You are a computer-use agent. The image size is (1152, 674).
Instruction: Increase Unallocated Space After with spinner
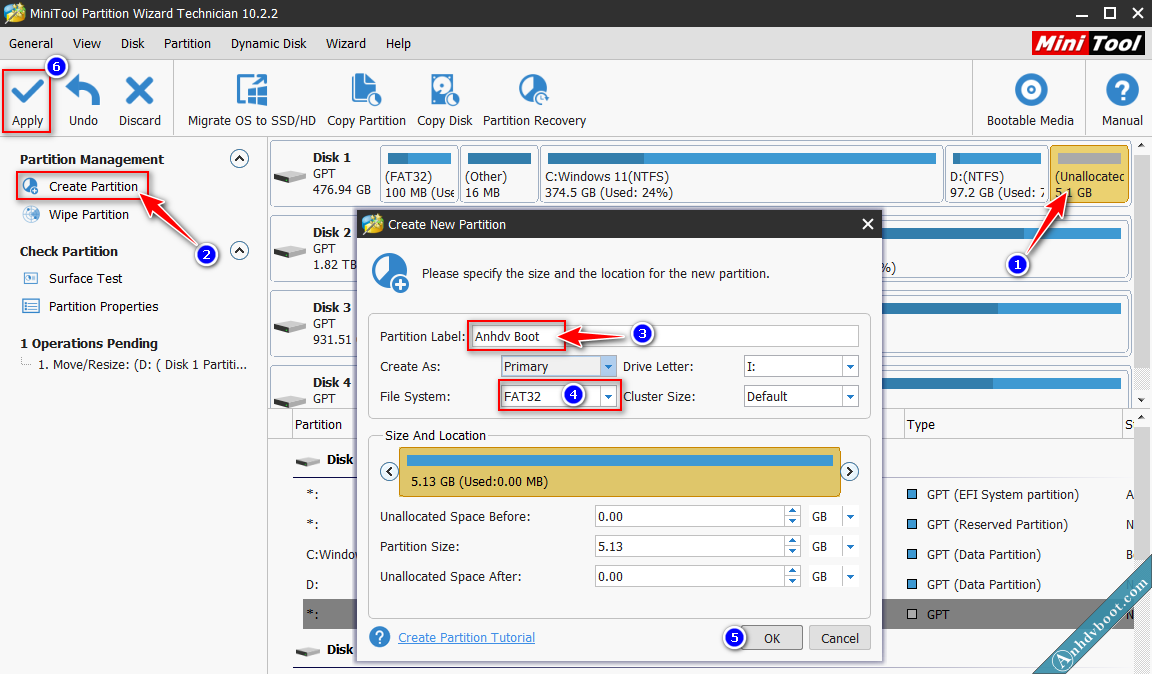pyautogui.click(x=792, y=572)
